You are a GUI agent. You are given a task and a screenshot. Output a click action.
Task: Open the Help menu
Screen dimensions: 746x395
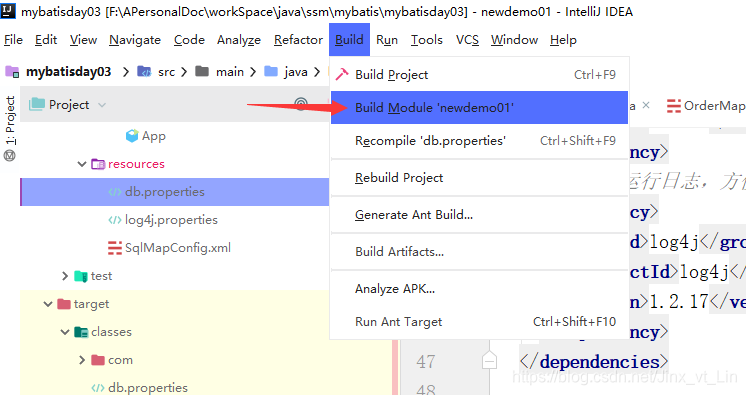563,40
